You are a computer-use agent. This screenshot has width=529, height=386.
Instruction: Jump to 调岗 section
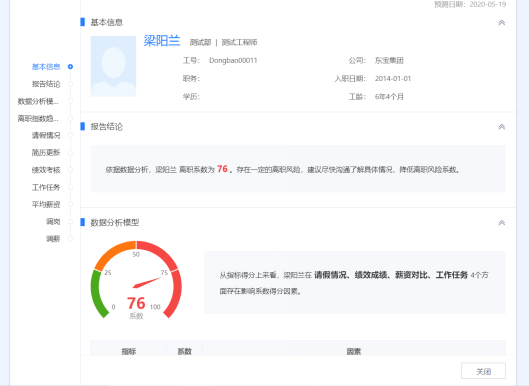(x=53, y=221)
